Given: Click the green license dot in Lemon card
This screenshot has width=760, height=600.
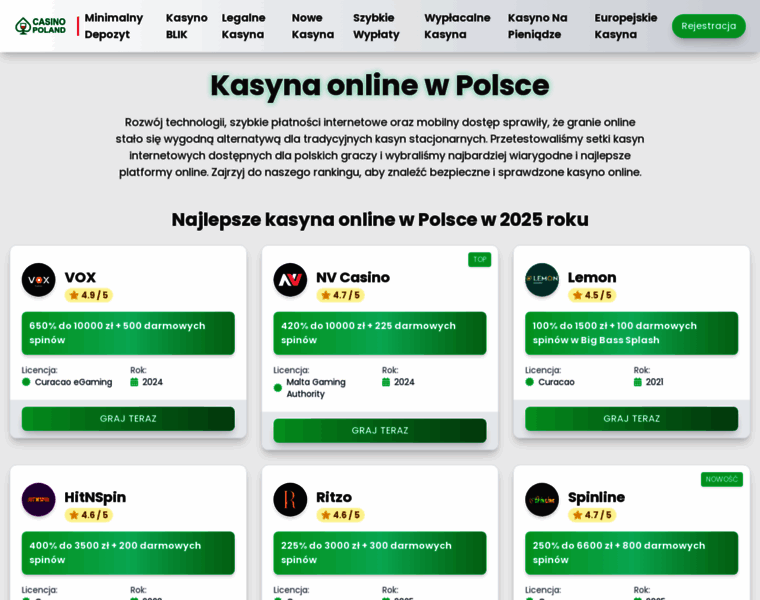Looking at the screenshot, I should point(529,382).
